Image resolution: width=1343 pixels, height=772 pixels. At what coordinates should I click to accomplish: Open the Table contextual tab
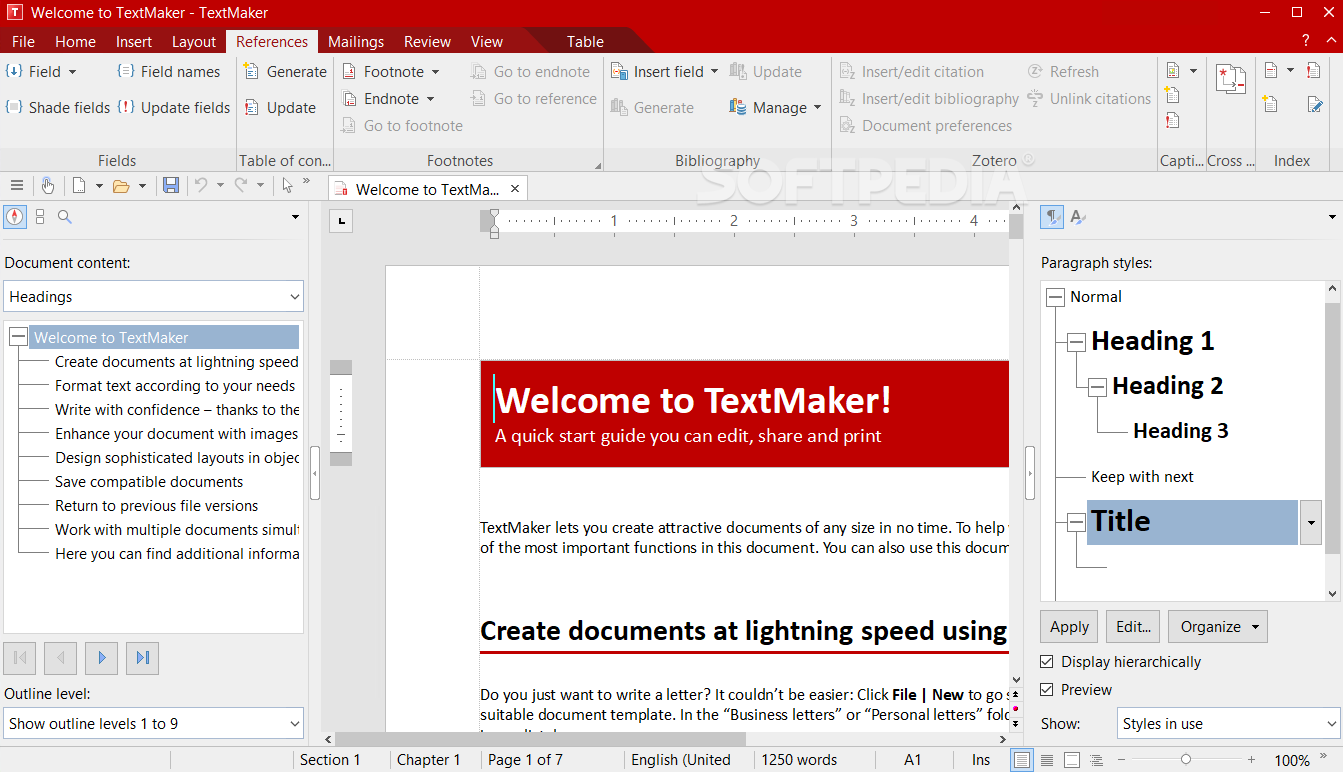coord(586,42)
